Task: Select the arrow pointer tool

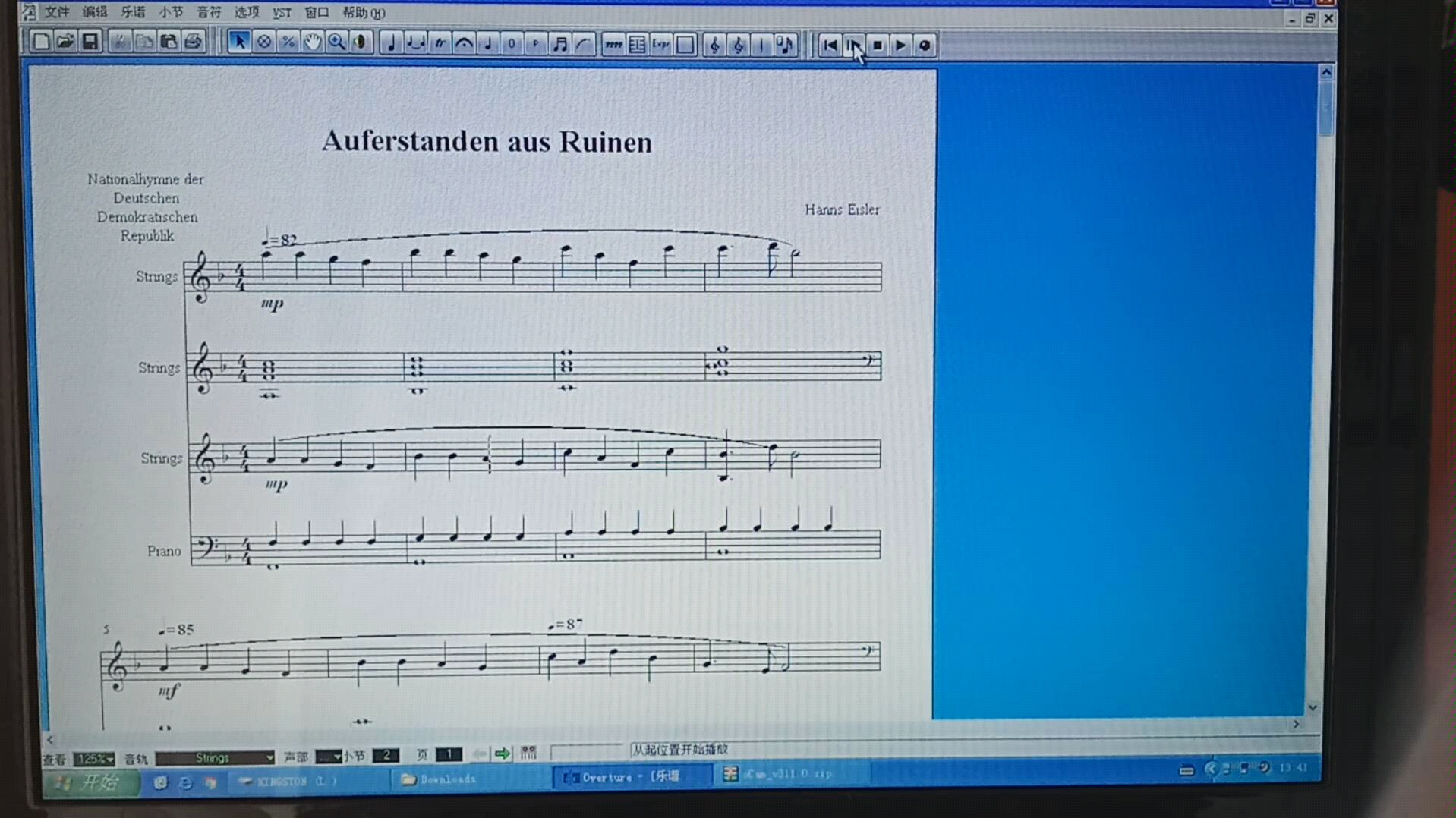Action: [x=239, y=42]
